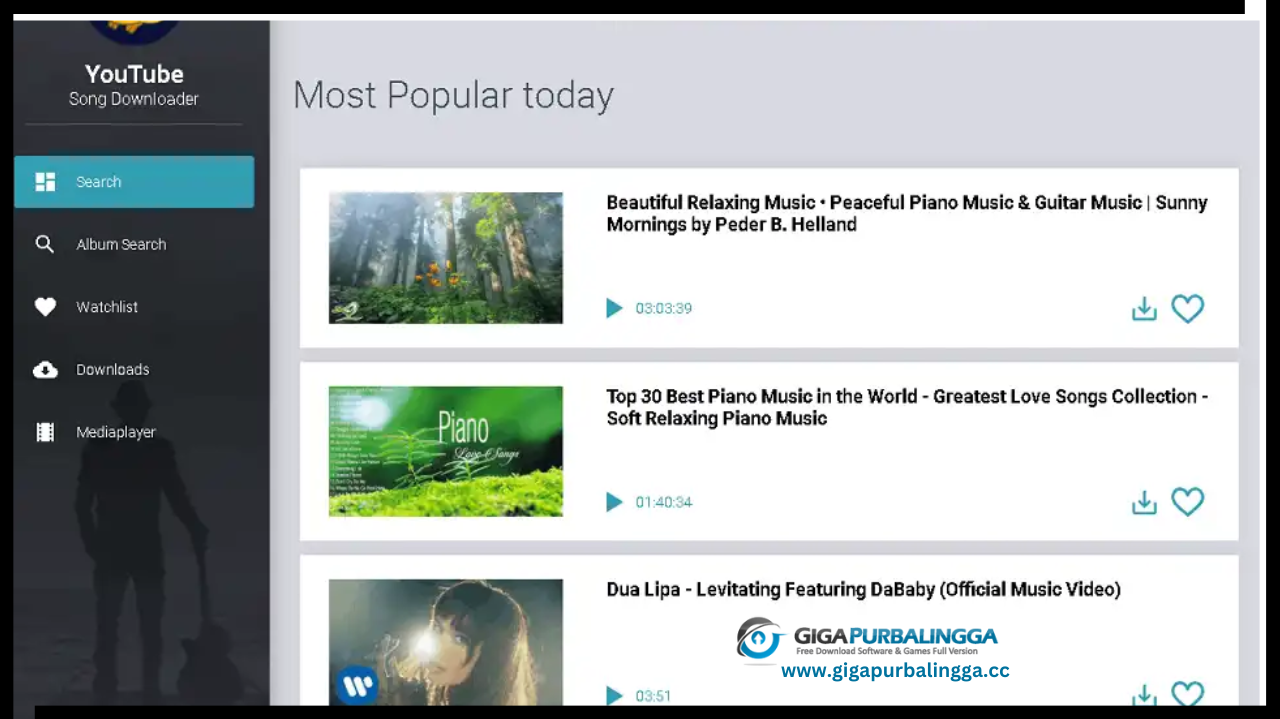Click the Most Popular today heading
This screenshot has height=719, width=1280.
point(453,96)
